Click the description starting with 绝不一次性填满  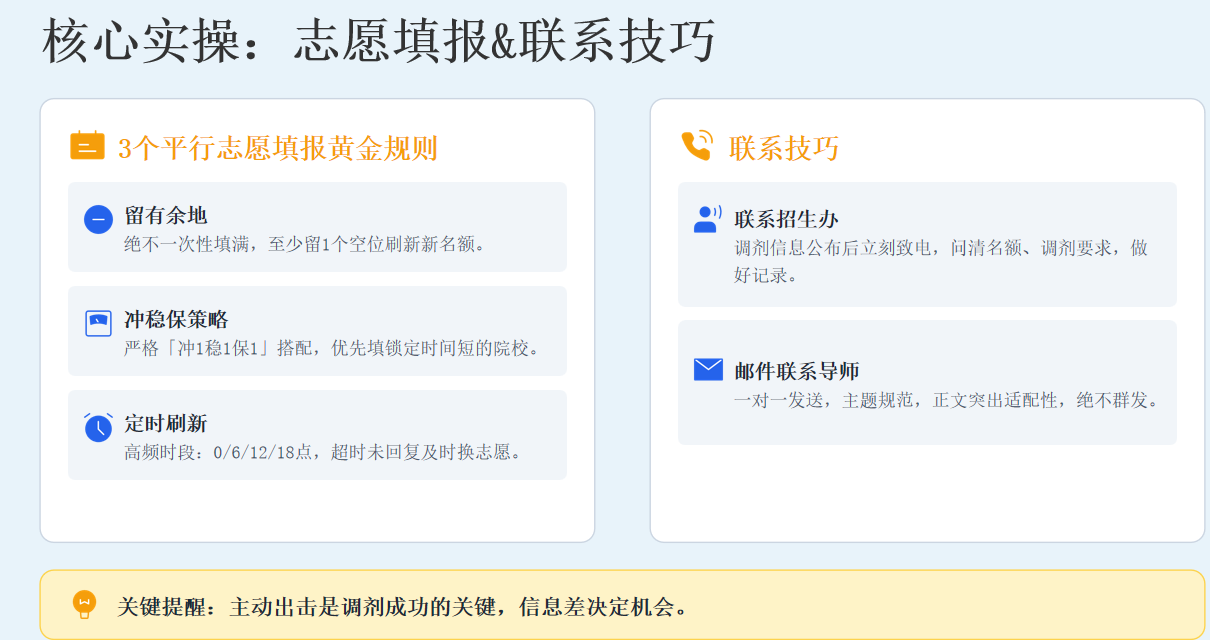tap(305, 244)
